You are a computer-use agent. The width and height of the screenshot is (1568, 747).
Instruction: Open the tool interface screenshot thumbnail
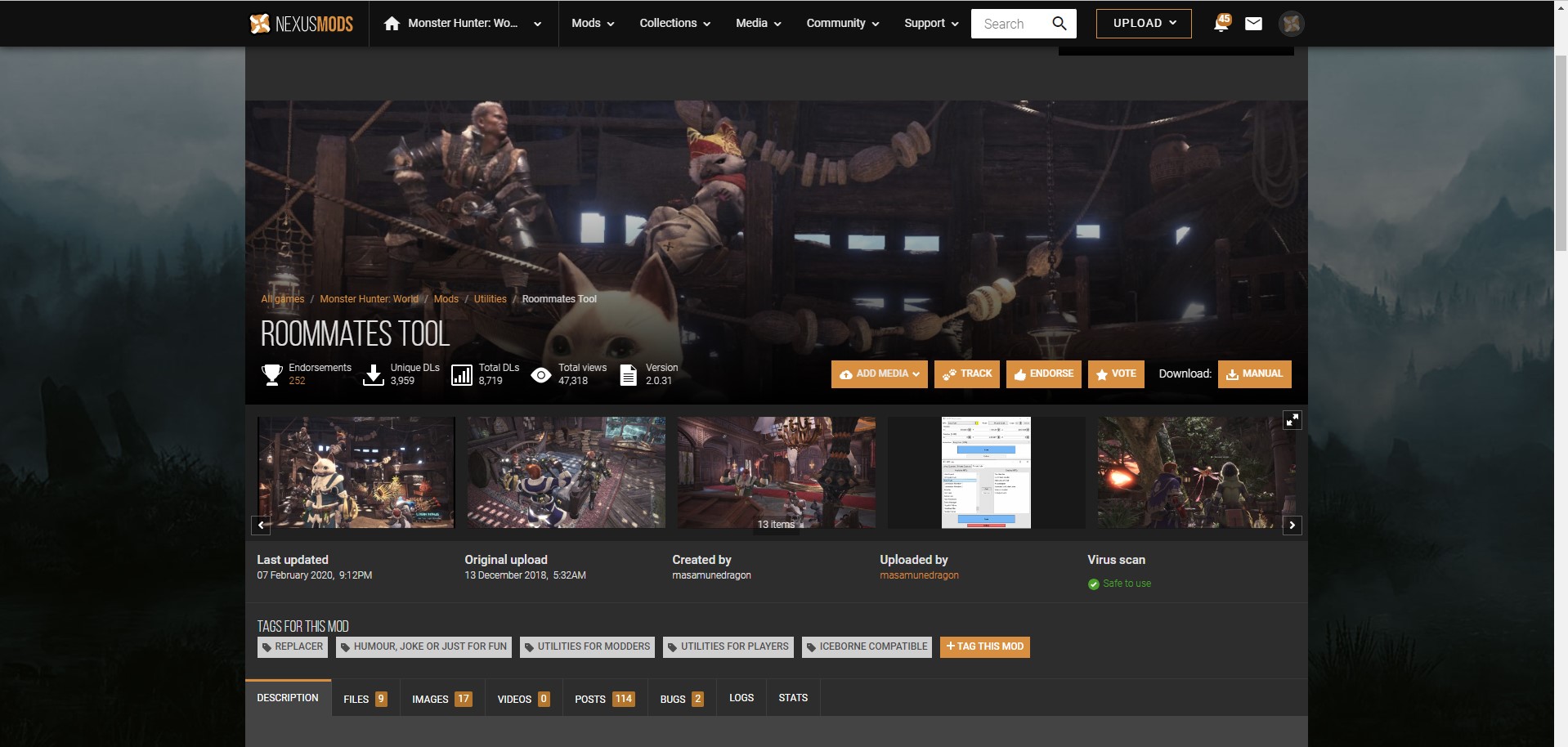point(987,472)
